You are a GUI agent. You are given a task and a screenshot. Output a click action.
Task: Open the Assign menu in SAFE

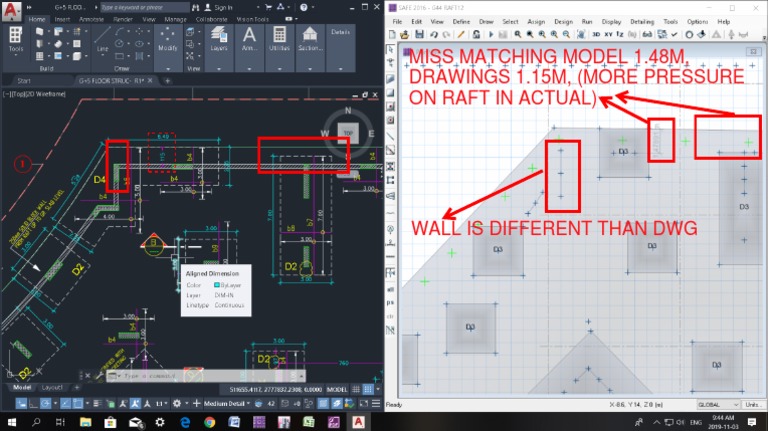tap(536, 22)
